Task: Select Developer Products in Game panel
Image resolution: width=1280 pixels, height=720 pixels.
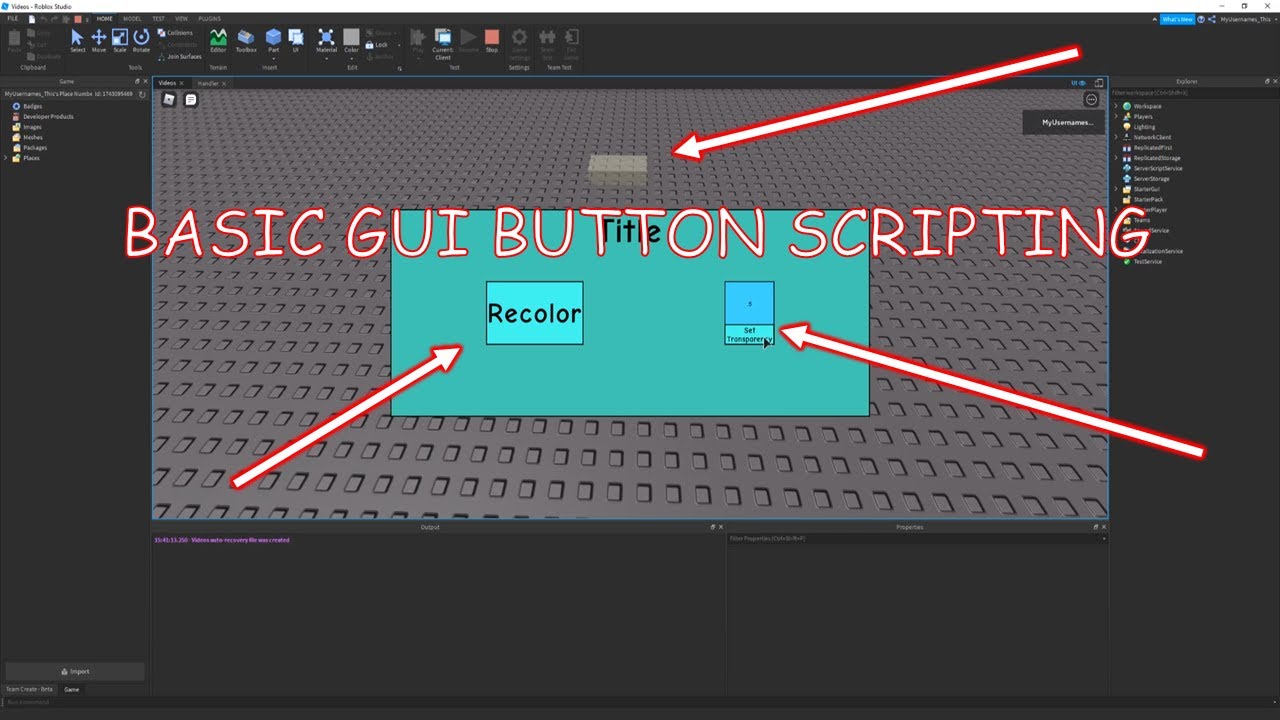Action: tap(48, 116)
